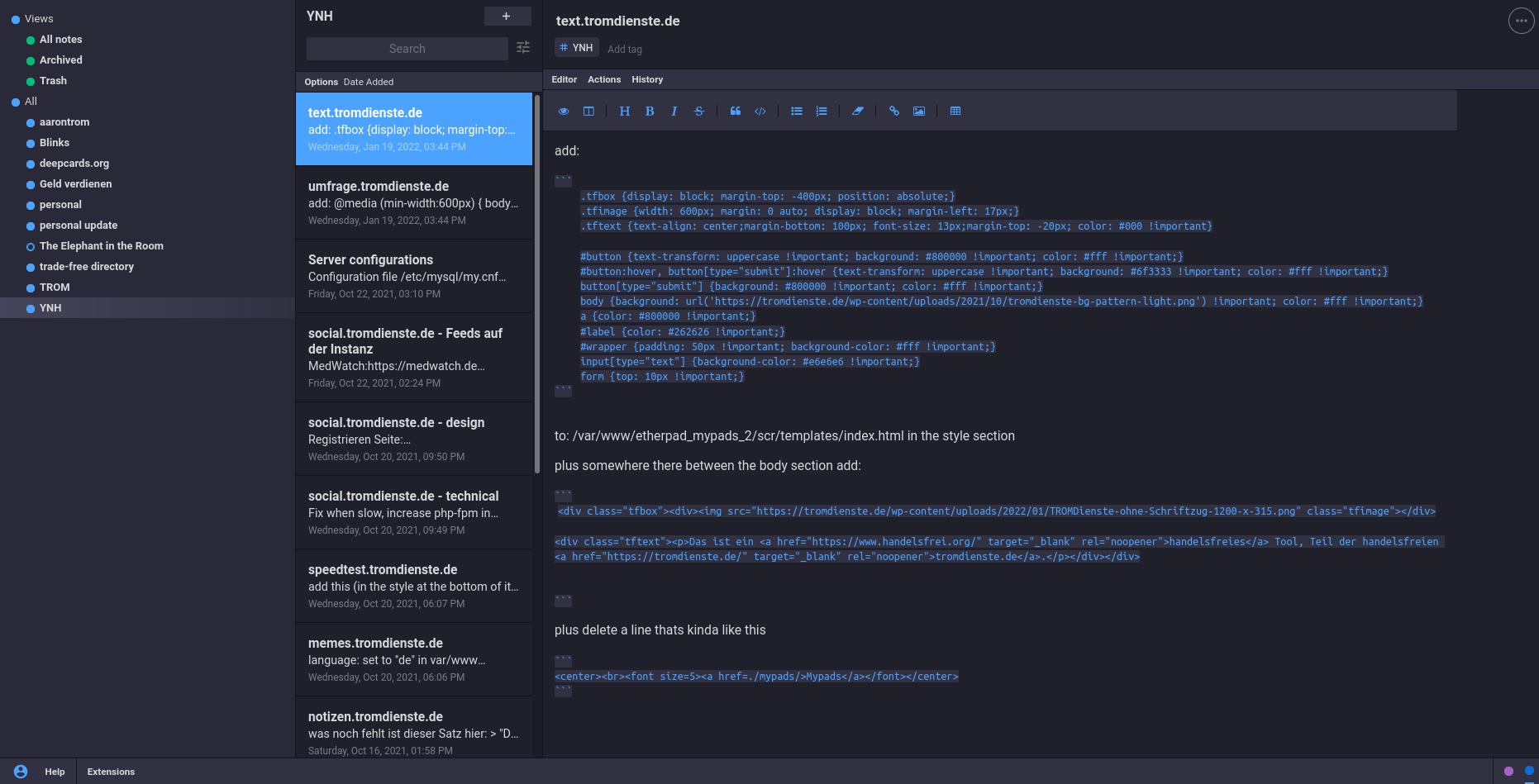Toggle side-by-side split view icon

pyautogui.click(x=588, y=112)
